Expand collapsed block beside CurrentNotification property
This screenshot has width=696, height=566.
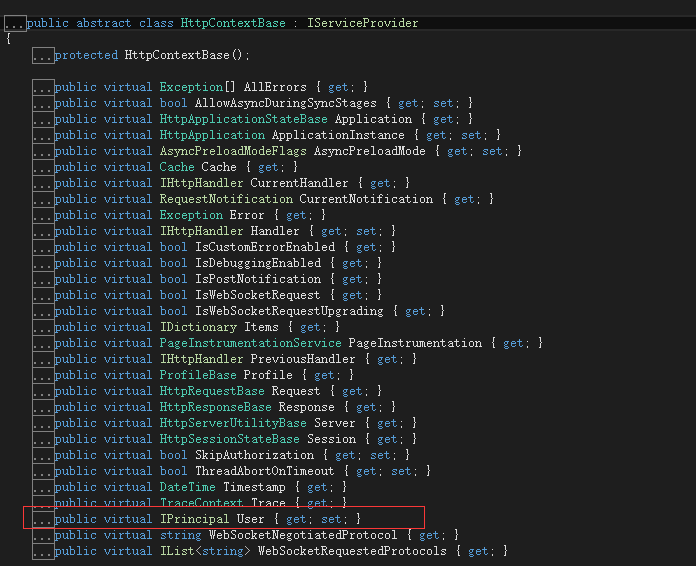pyautogui.click(x=43, y=200)
